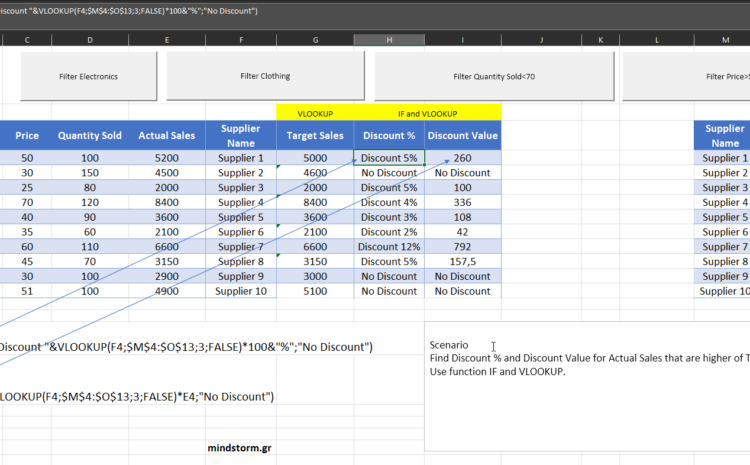Select the highlighted column H header
The width and height of the screenshot is (750, 465).
(389, 40)
